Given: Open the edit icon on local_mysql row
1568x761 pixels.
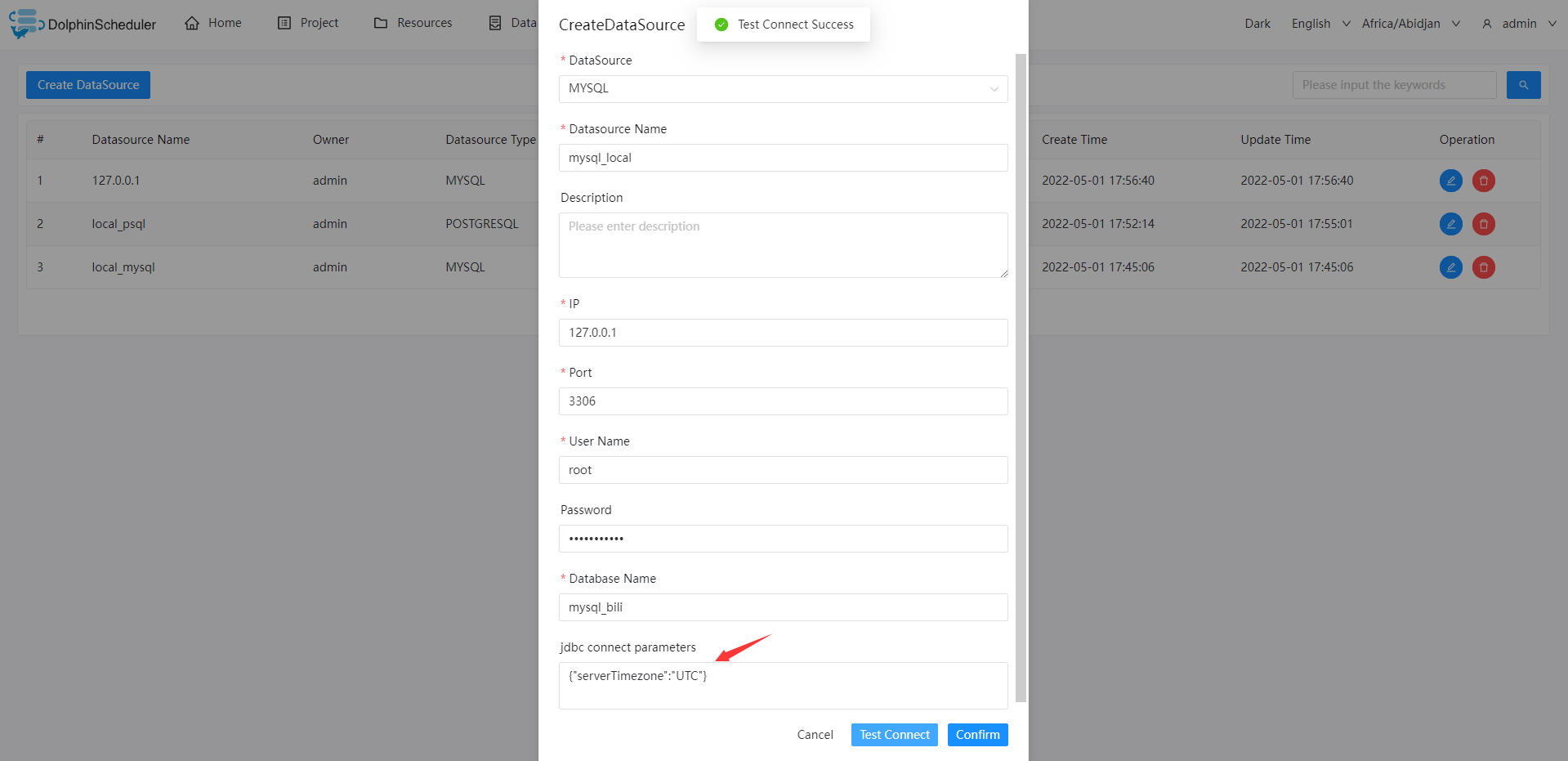Looking at the screenshot, I should (1450, 267).
